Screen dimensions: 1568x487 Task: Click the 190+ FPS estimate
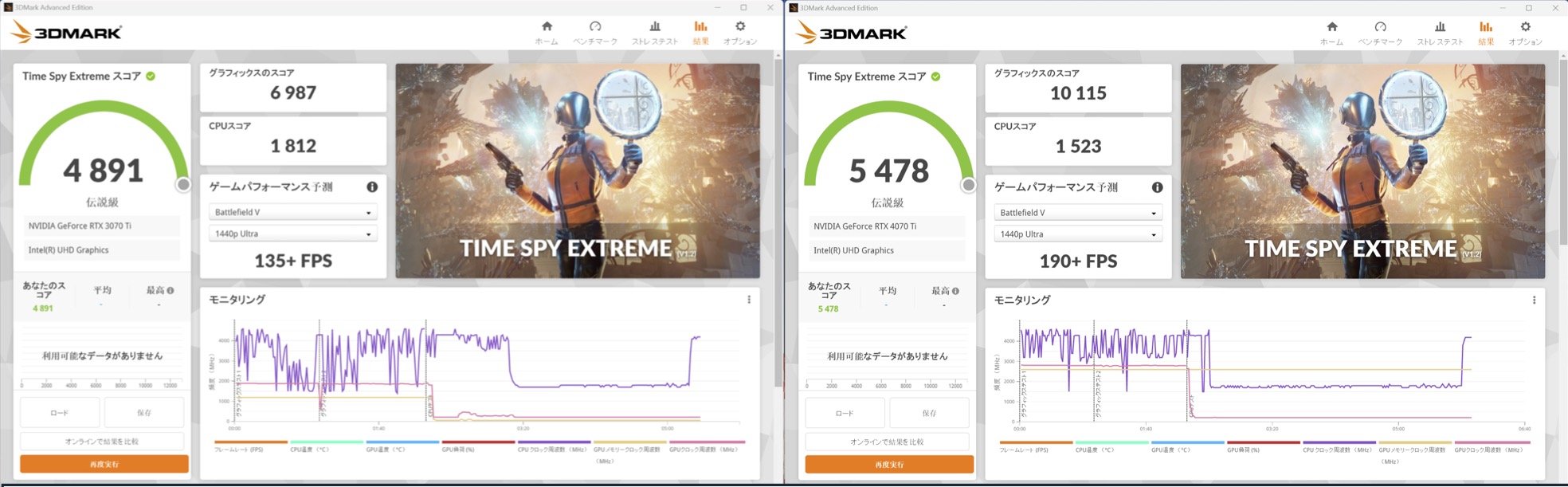tap(1078, 261)
